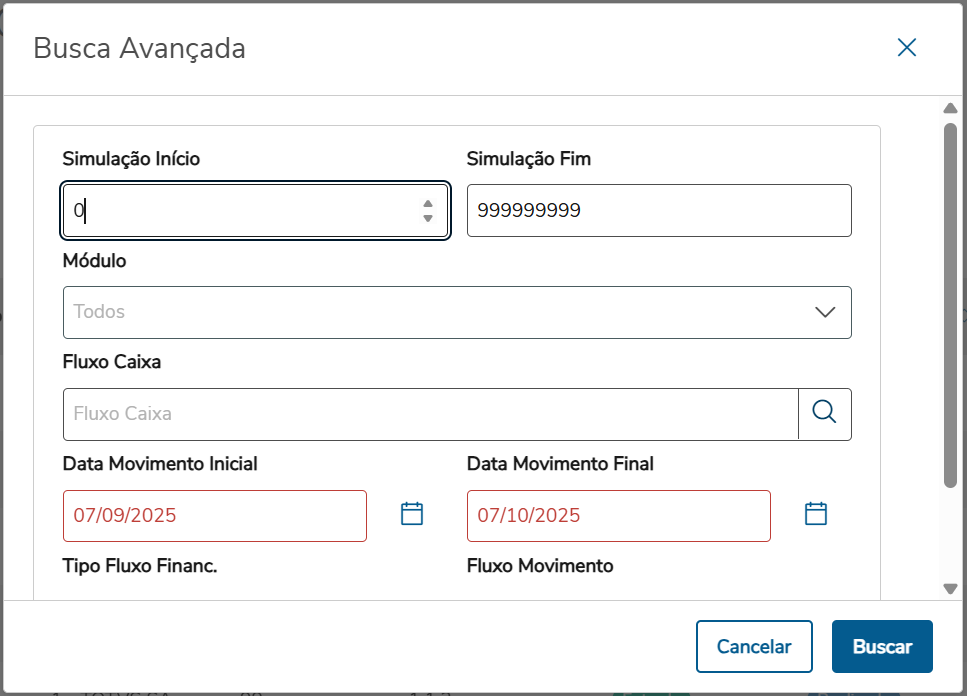The image size is (967, 696).
Task: Expand the Módulo chevron arrow
Action: tap(825, 312)
